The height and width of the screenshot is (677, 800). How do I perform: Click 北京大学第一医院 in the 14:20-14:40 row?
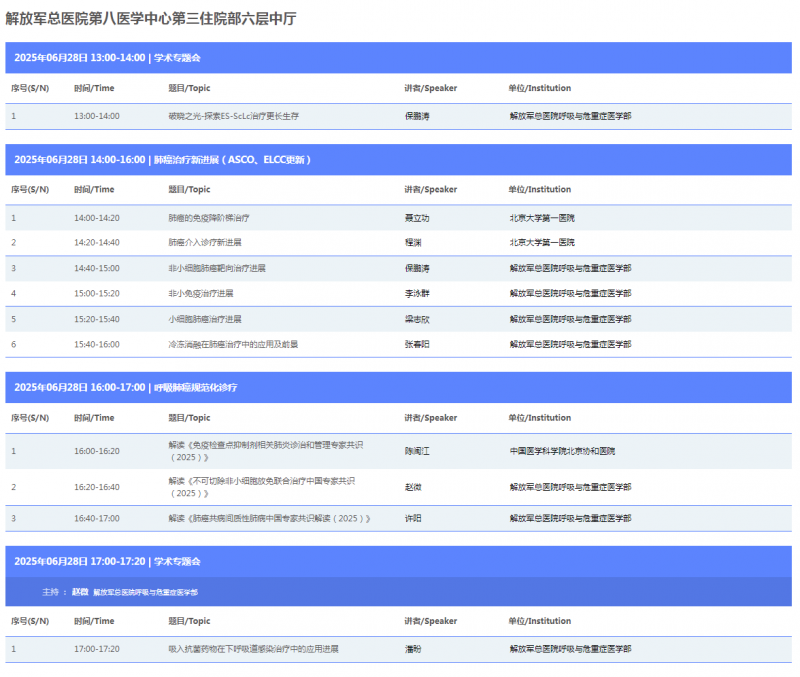click(542, 243)
